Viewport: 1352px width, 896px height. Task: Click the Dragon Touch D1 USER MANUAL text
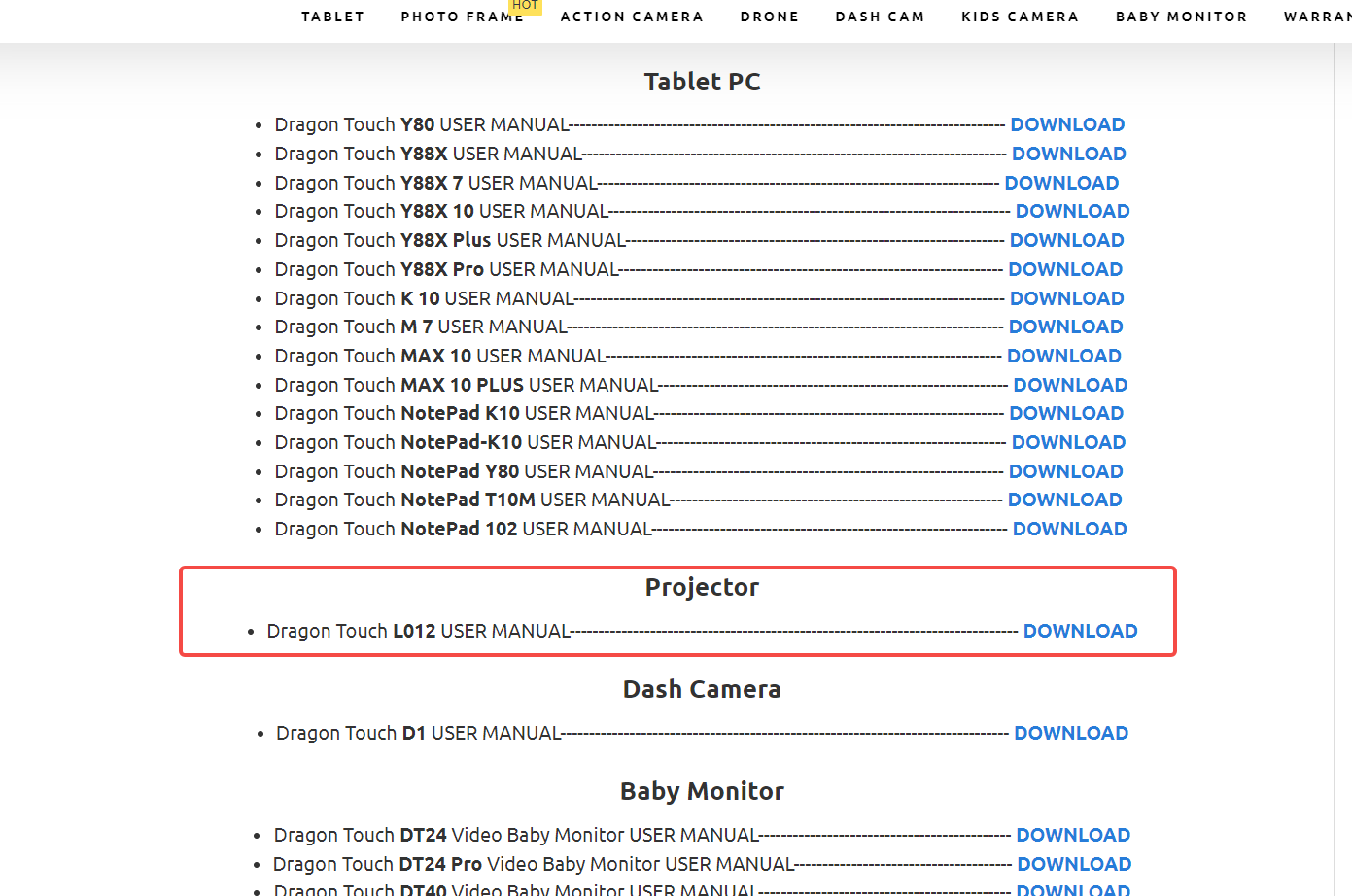tap(419, 733)
